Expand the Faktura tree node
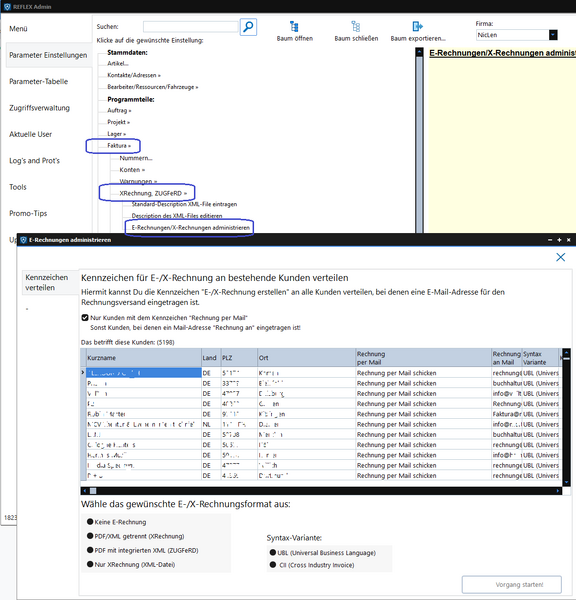The width and height of the screenshot is (576, 600). [x=119, y=145]
